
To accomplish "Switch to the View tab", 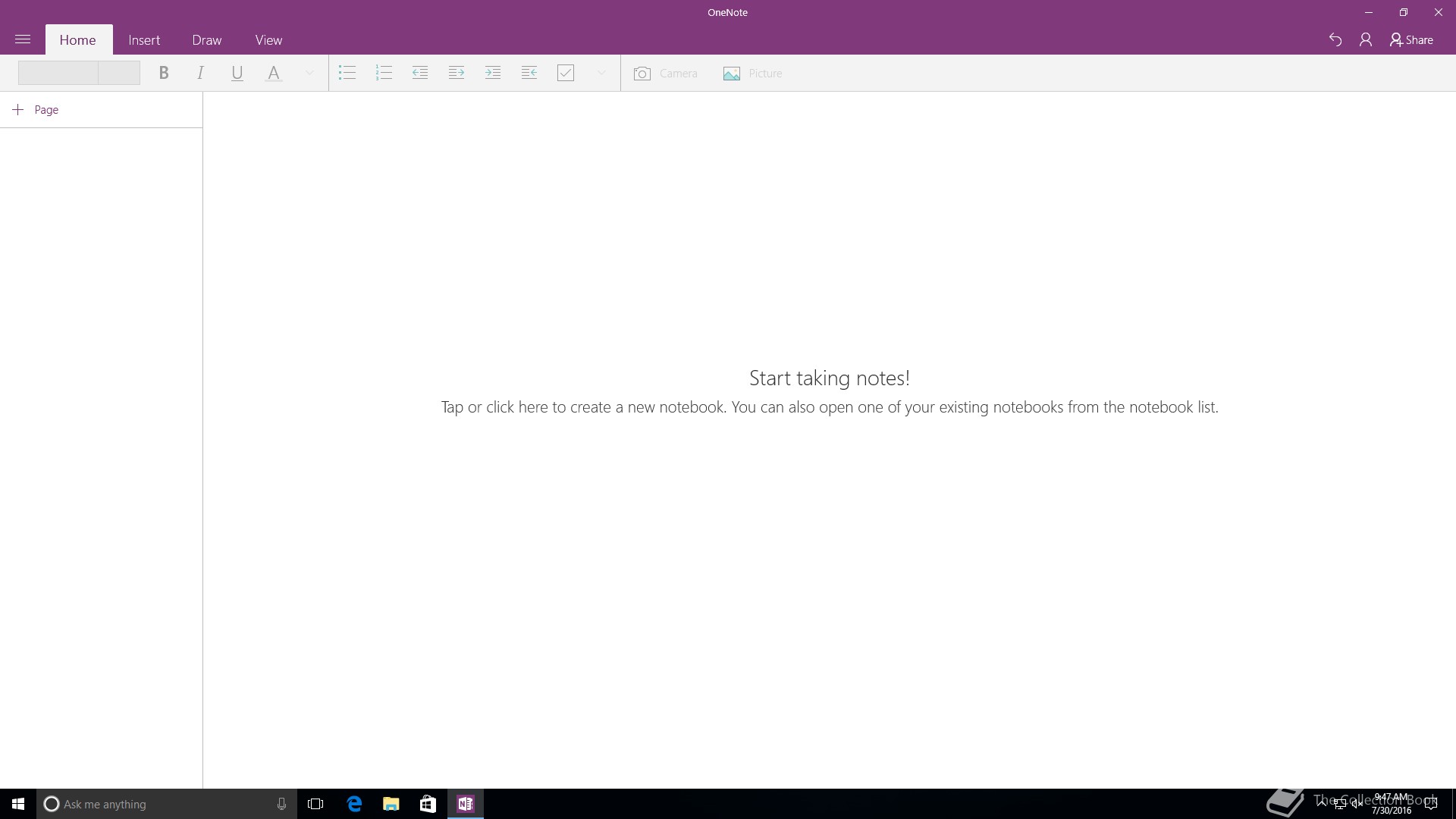I will click(x=268, y=40).
